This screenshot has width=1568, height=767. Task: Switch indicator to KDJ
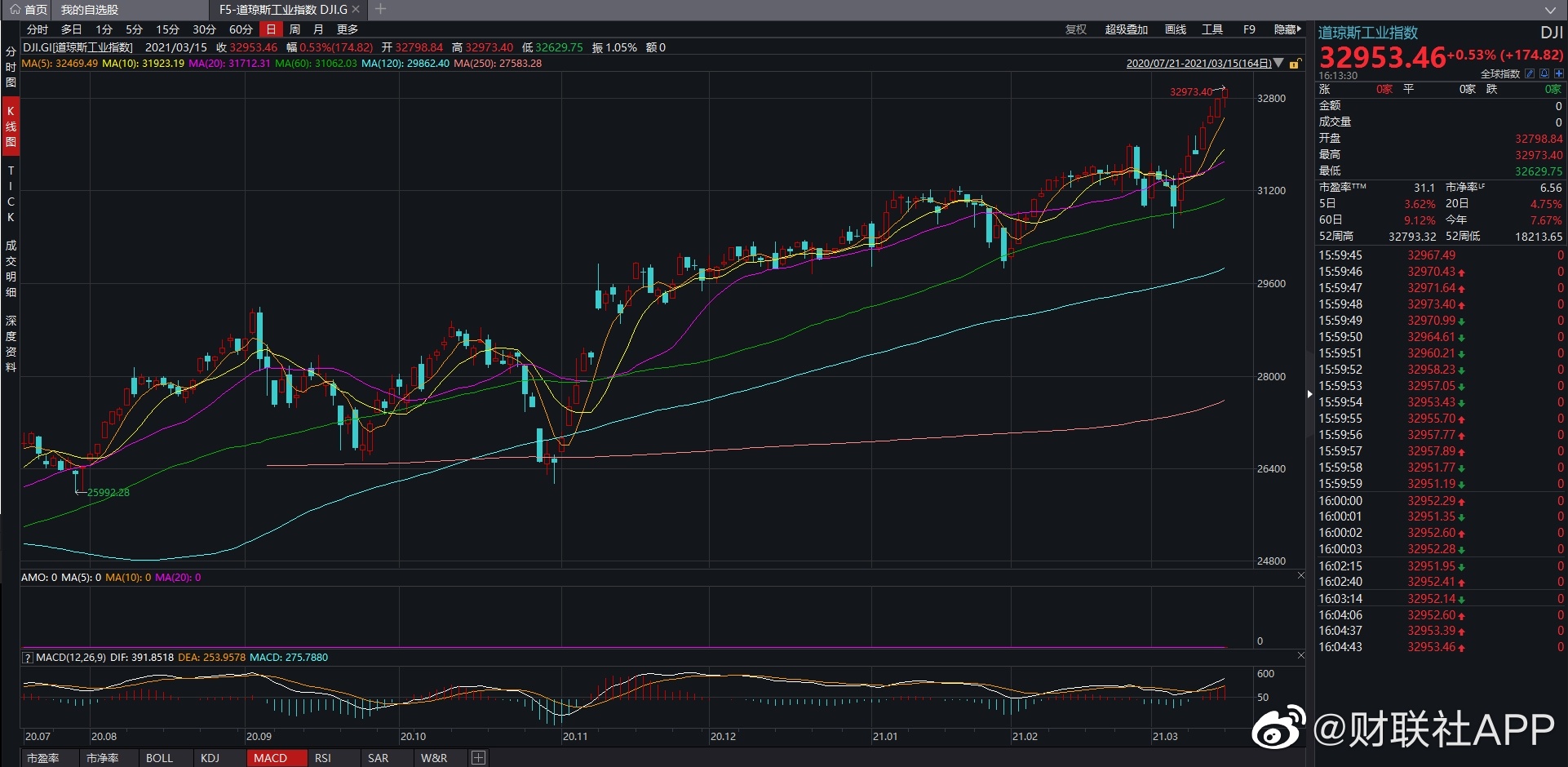pyautogui.click(x=210, y=758)
